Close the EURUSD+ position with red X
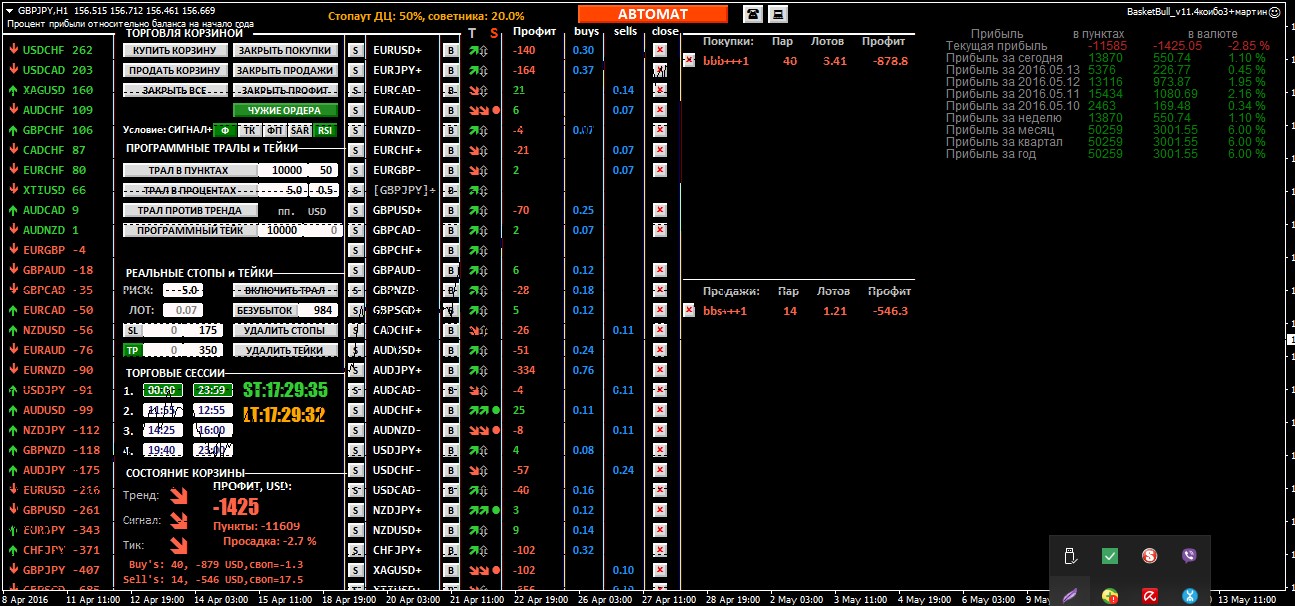The image size is (1295, 606). pos(660,50)
